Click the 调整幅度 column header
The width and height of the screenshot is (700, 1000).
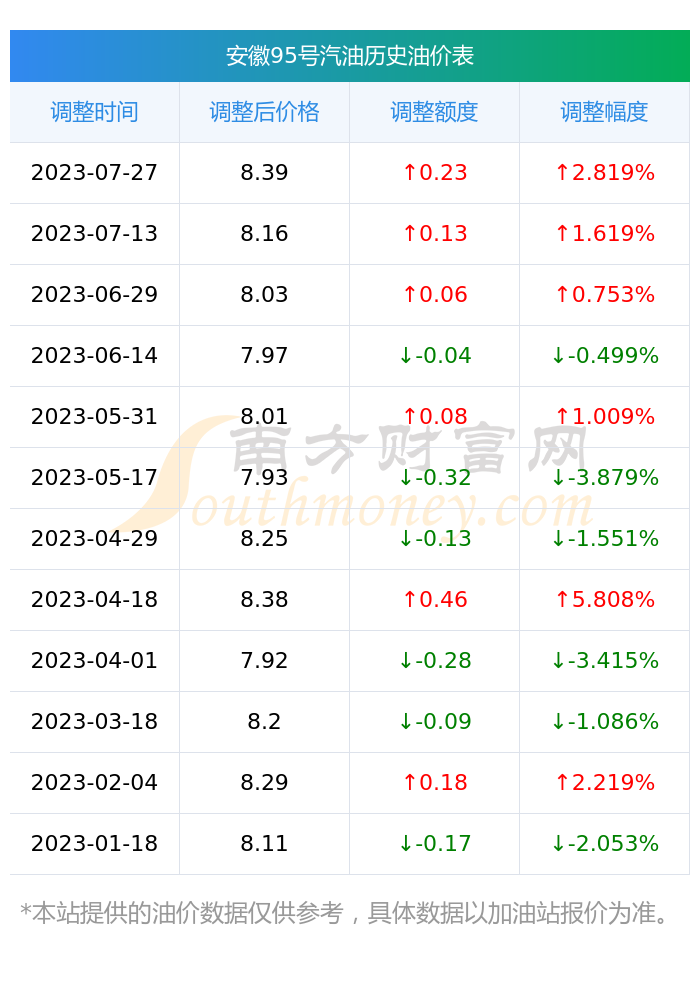click(604, 112)
